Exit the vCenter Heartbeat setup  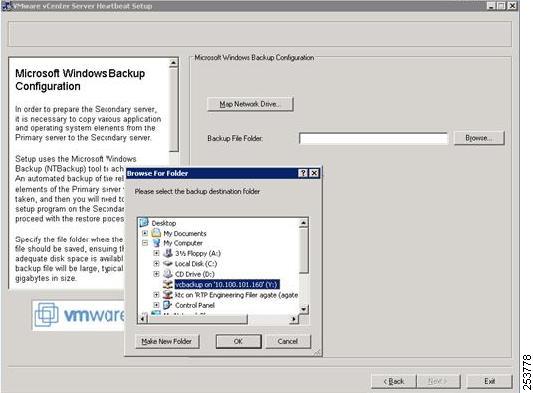[489, 381]
